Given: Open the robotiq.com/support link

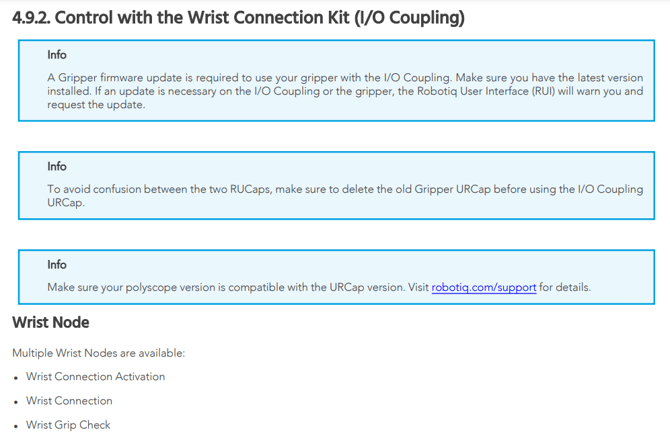Looking at the screenshot, I should [484, 287].
